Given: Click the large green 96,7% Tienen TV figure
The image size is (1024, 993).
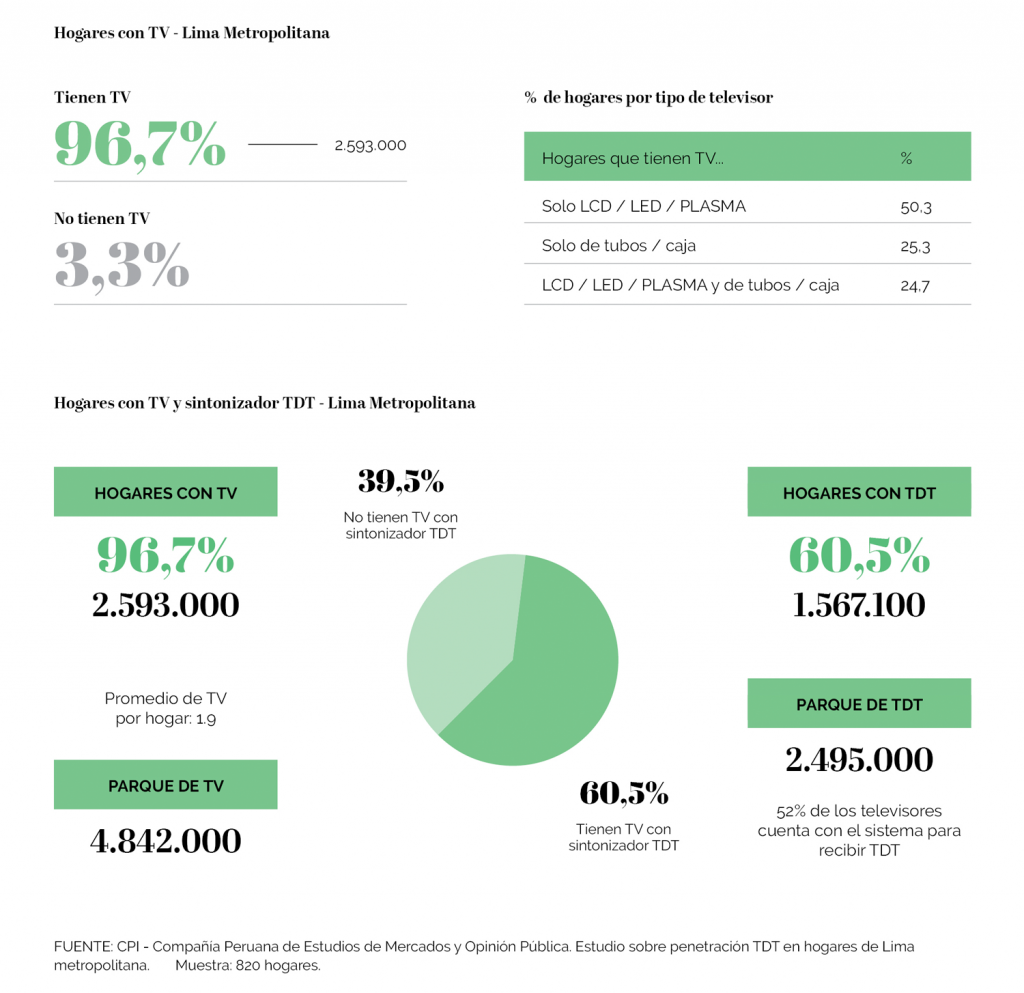Looking at the screenshot, I should pyautogui.click(x=140, y=145).
